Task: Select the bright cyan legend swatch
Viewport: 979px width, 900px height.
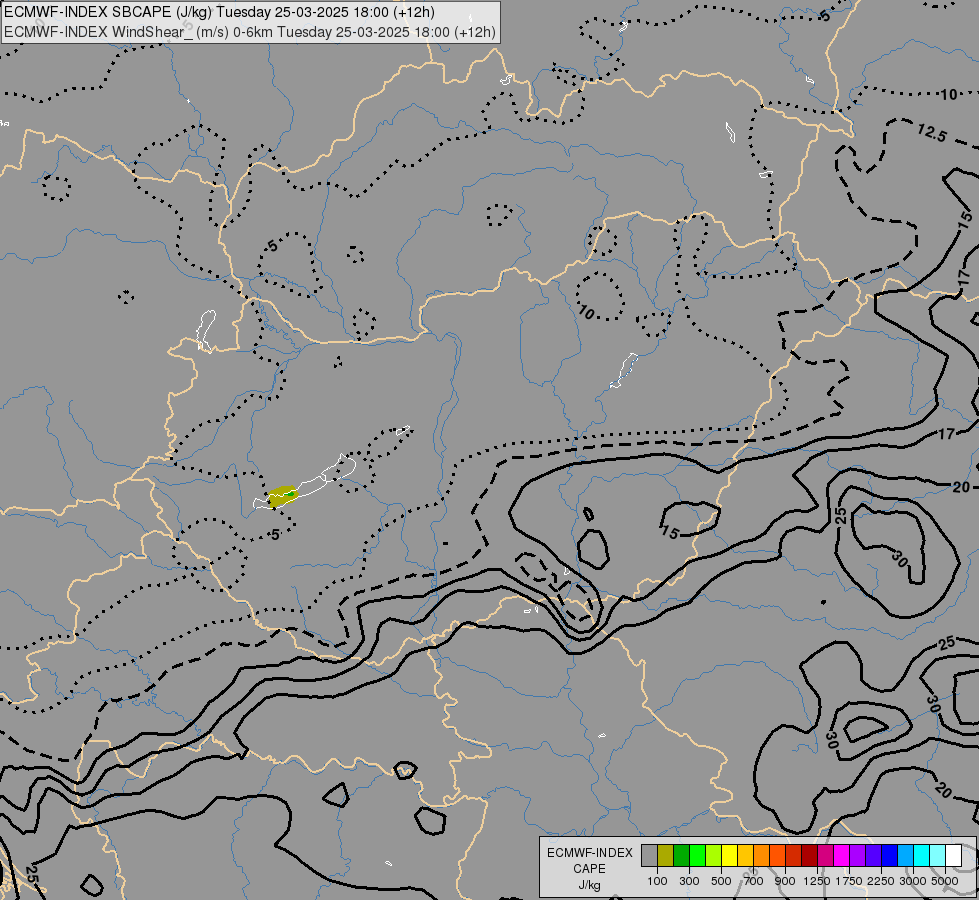Action: pos(922,855)
